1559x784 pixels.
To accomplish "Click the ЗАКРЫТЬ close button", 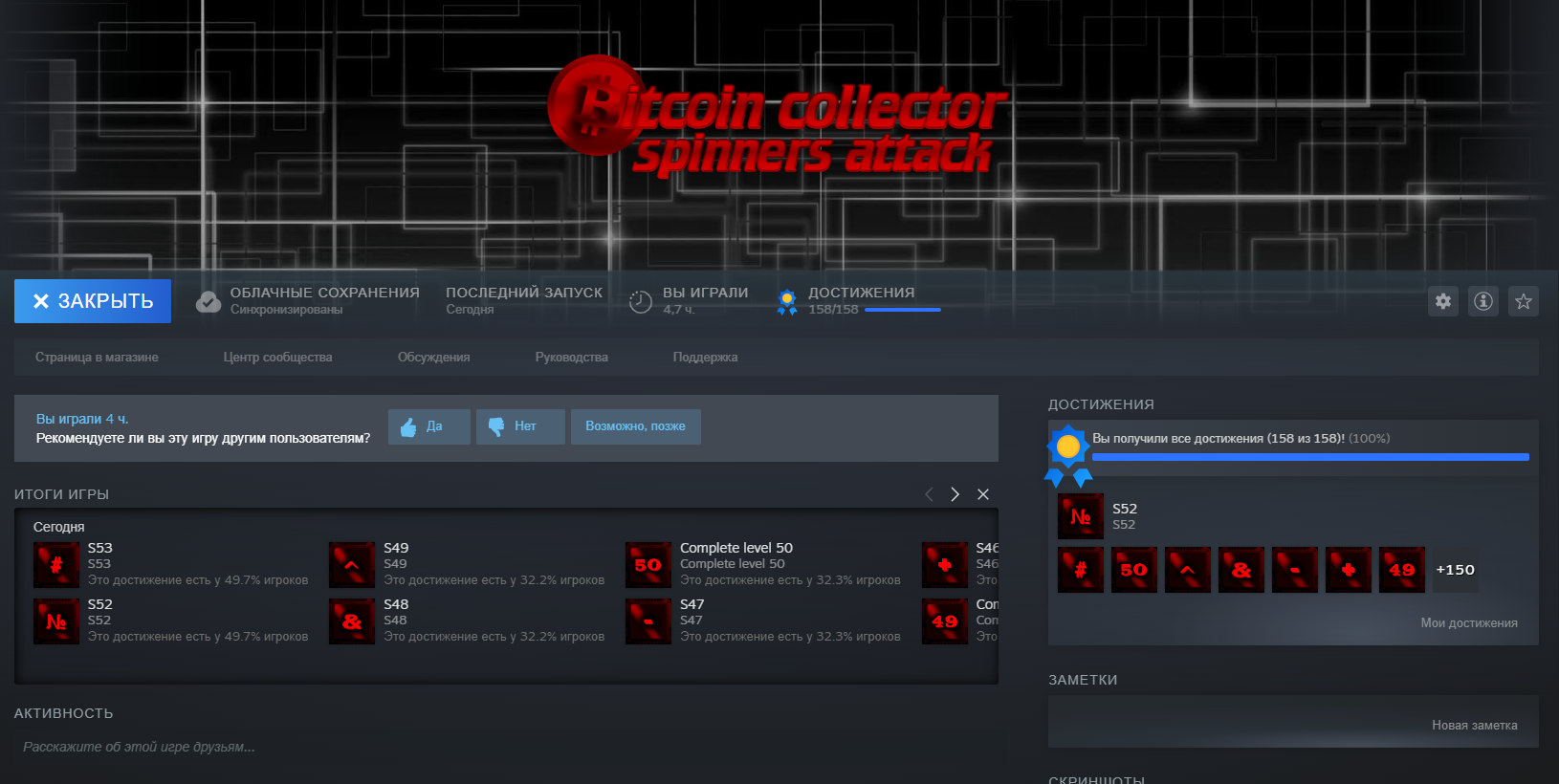I will point(93,301).
